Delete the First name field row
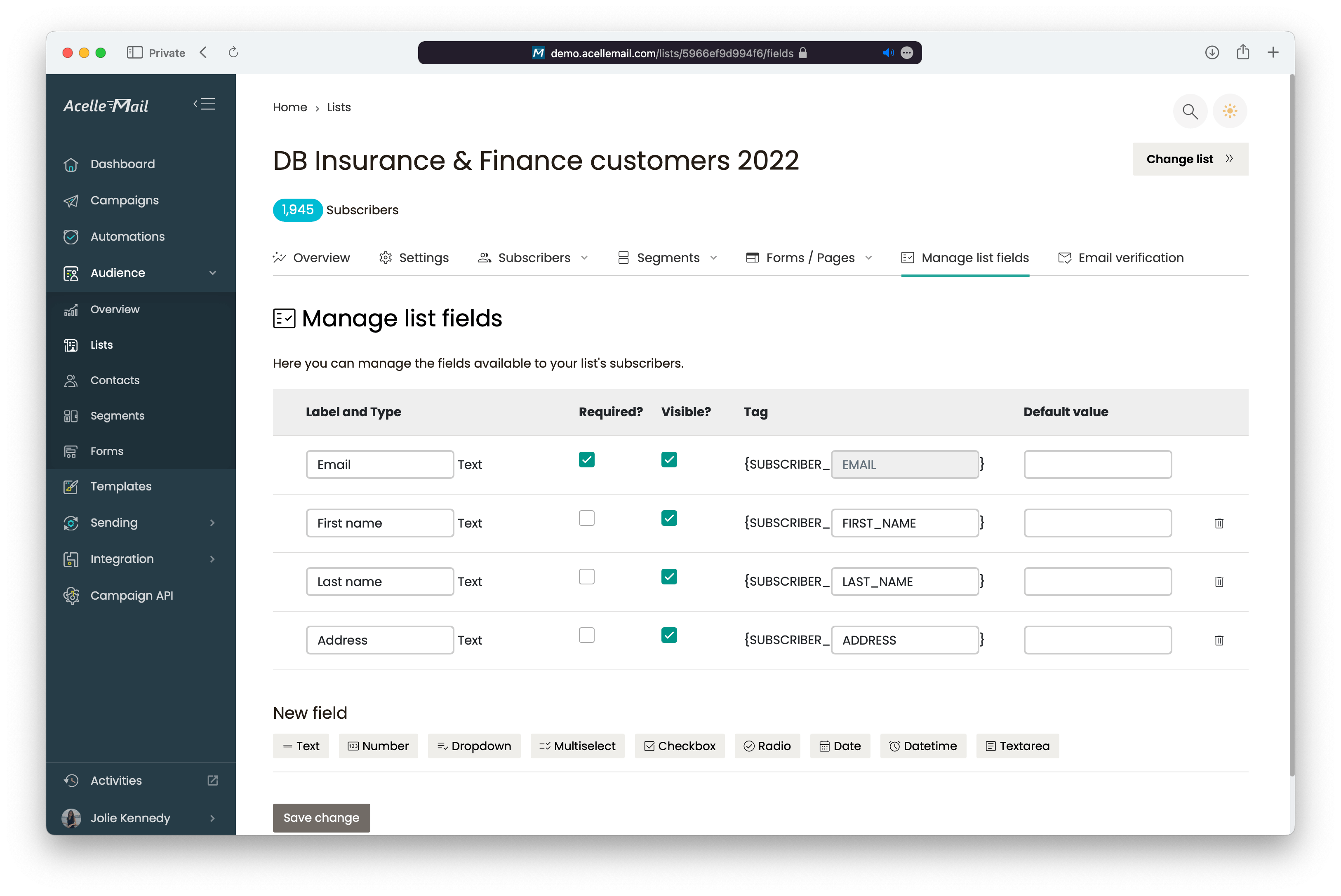Image resolution: width=1341 pixels, height=896 pixels. pyautogui.click(x=1219, y=523)
